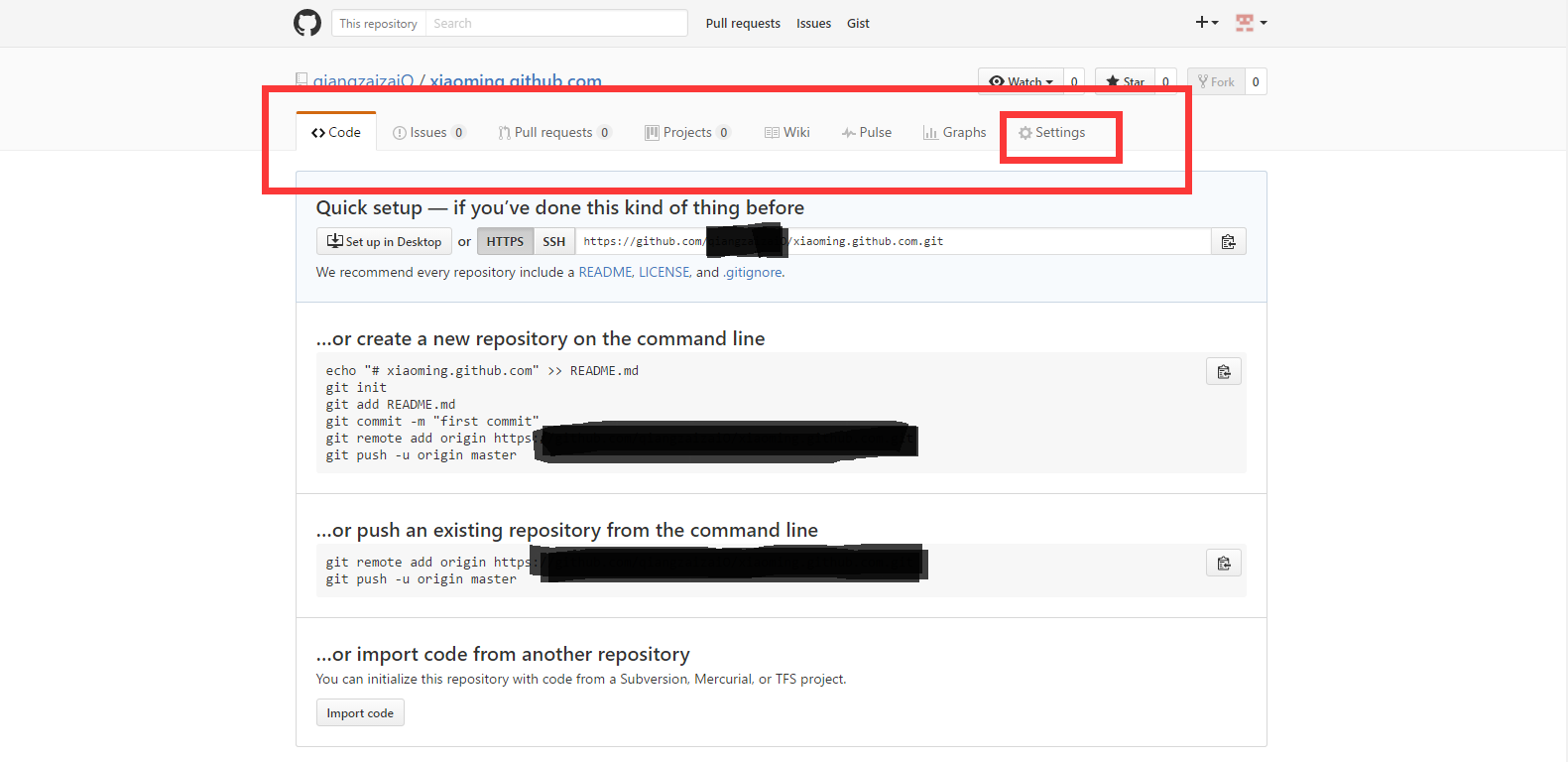Click 'git push -u origin master' in create section
Viewport: 1568px width, 762px height.
click(x=422, y=455)
